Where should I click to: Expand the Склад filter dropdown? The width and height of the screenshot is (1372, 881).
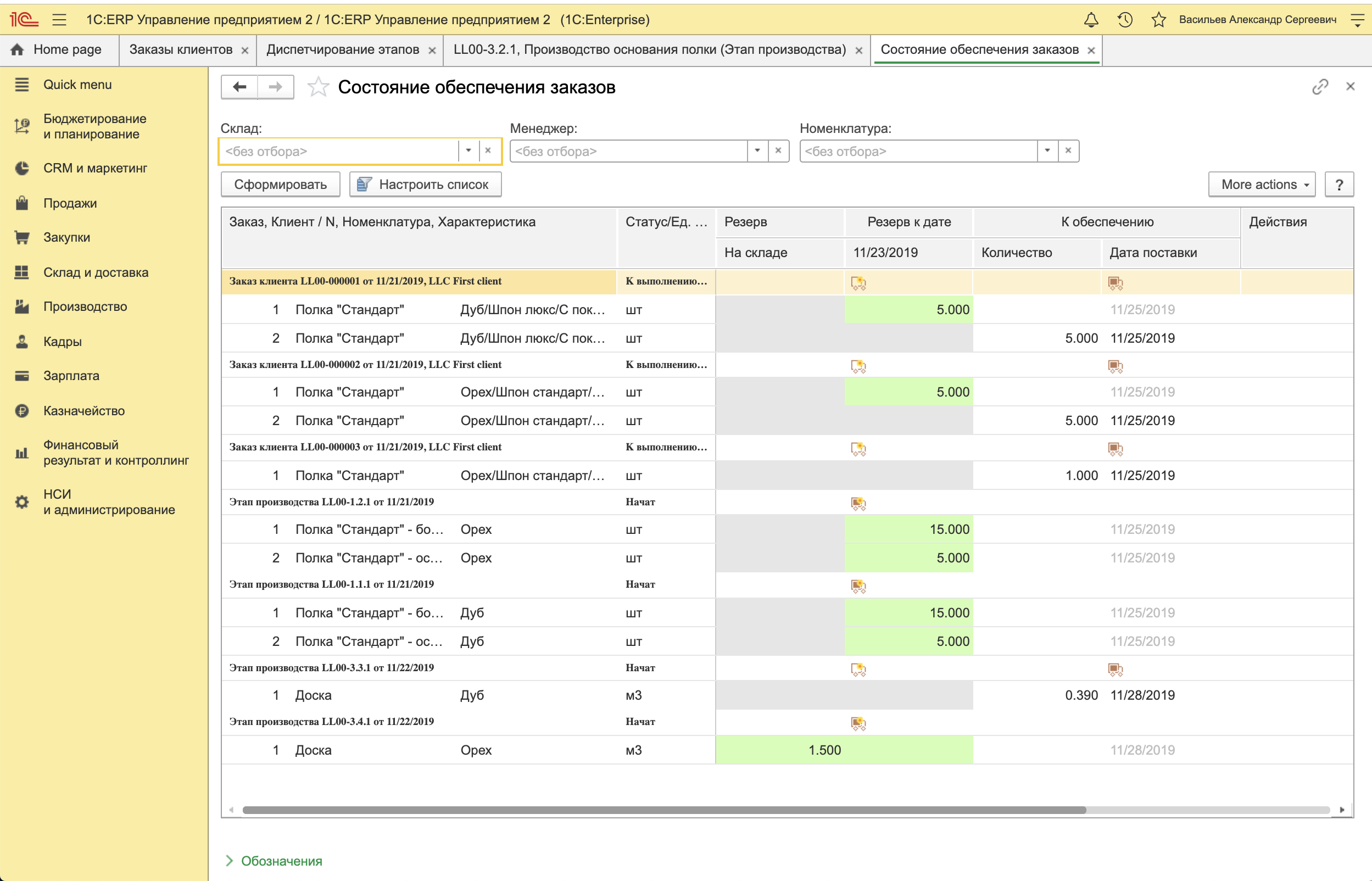click(469, 151)
